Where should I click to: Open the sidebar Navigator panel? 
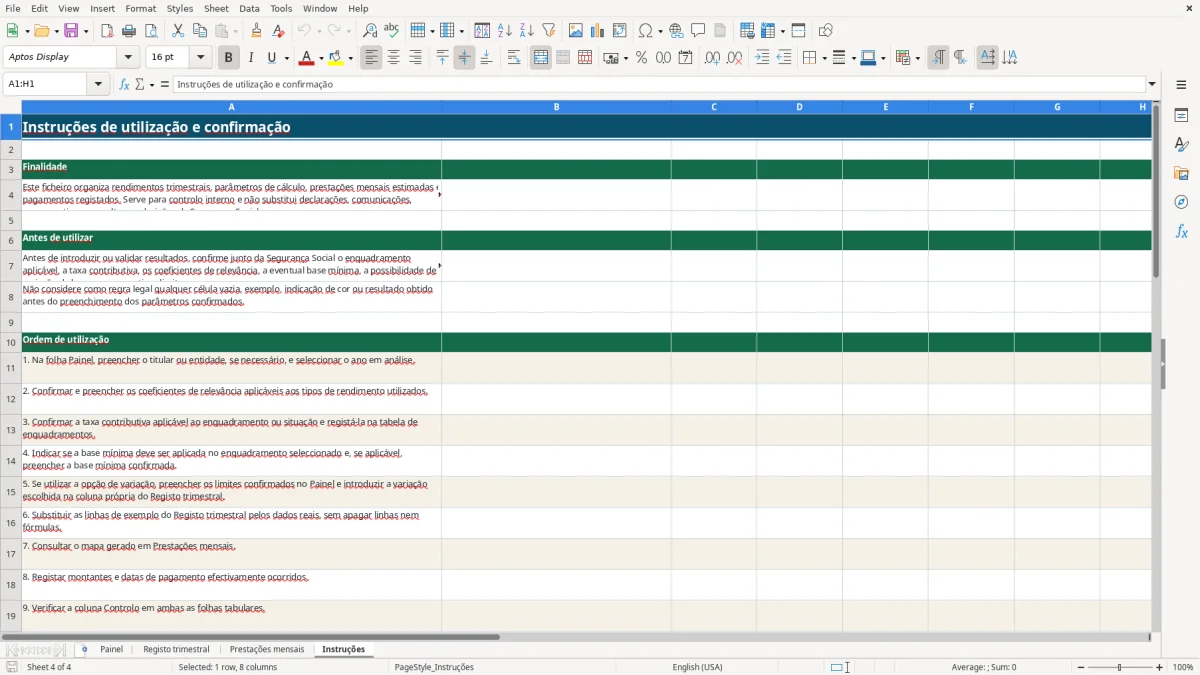(x=1181, y=202)
